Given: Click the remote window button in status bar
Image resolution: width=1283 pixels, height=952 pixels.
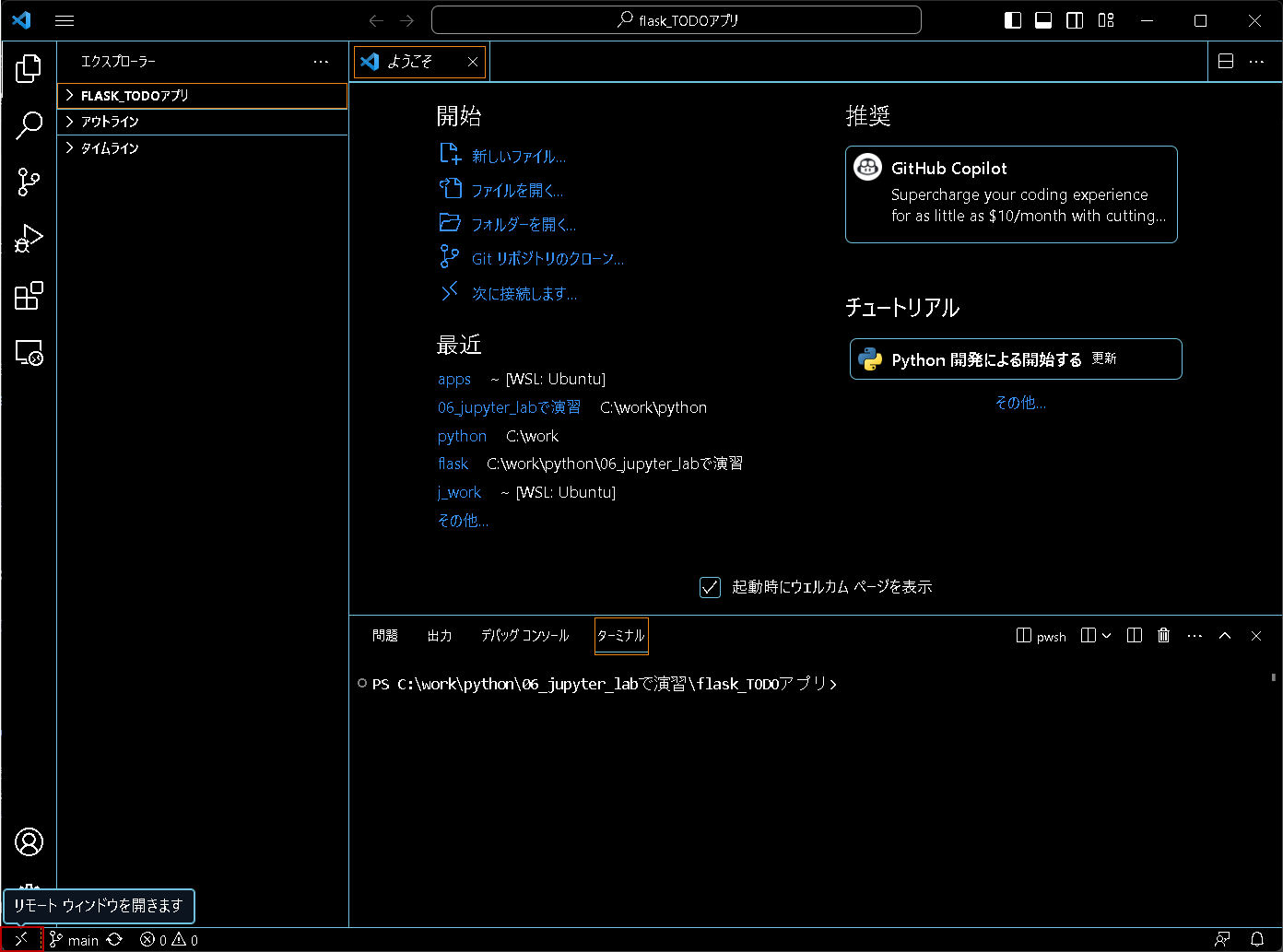Looking at the screenshot, I should 21,940.
